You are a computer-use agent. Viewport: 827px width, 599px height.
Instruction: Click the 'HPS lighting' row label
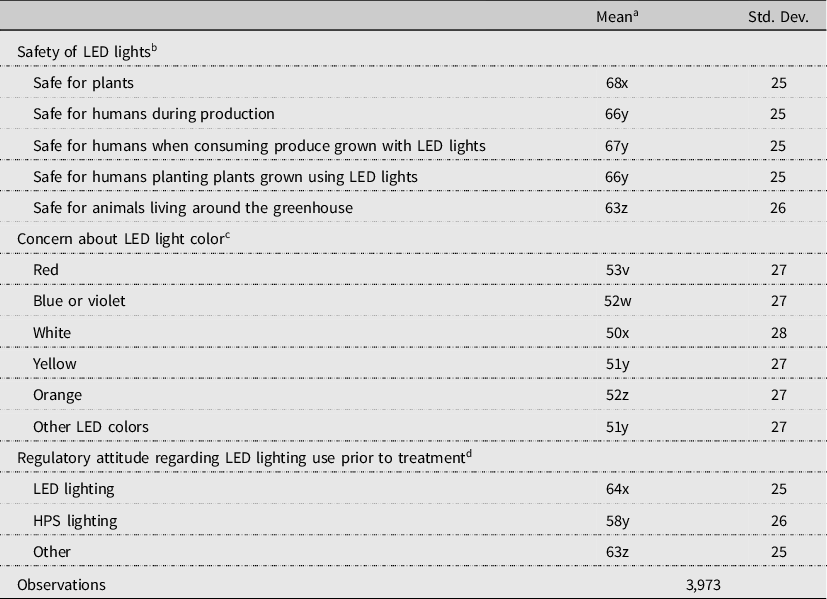coord(75,521)
